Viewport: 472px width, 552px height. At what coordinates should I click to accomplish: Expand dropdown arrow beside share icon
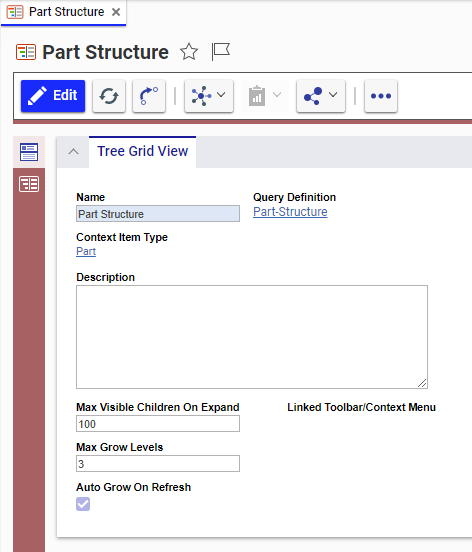[333, 95]
